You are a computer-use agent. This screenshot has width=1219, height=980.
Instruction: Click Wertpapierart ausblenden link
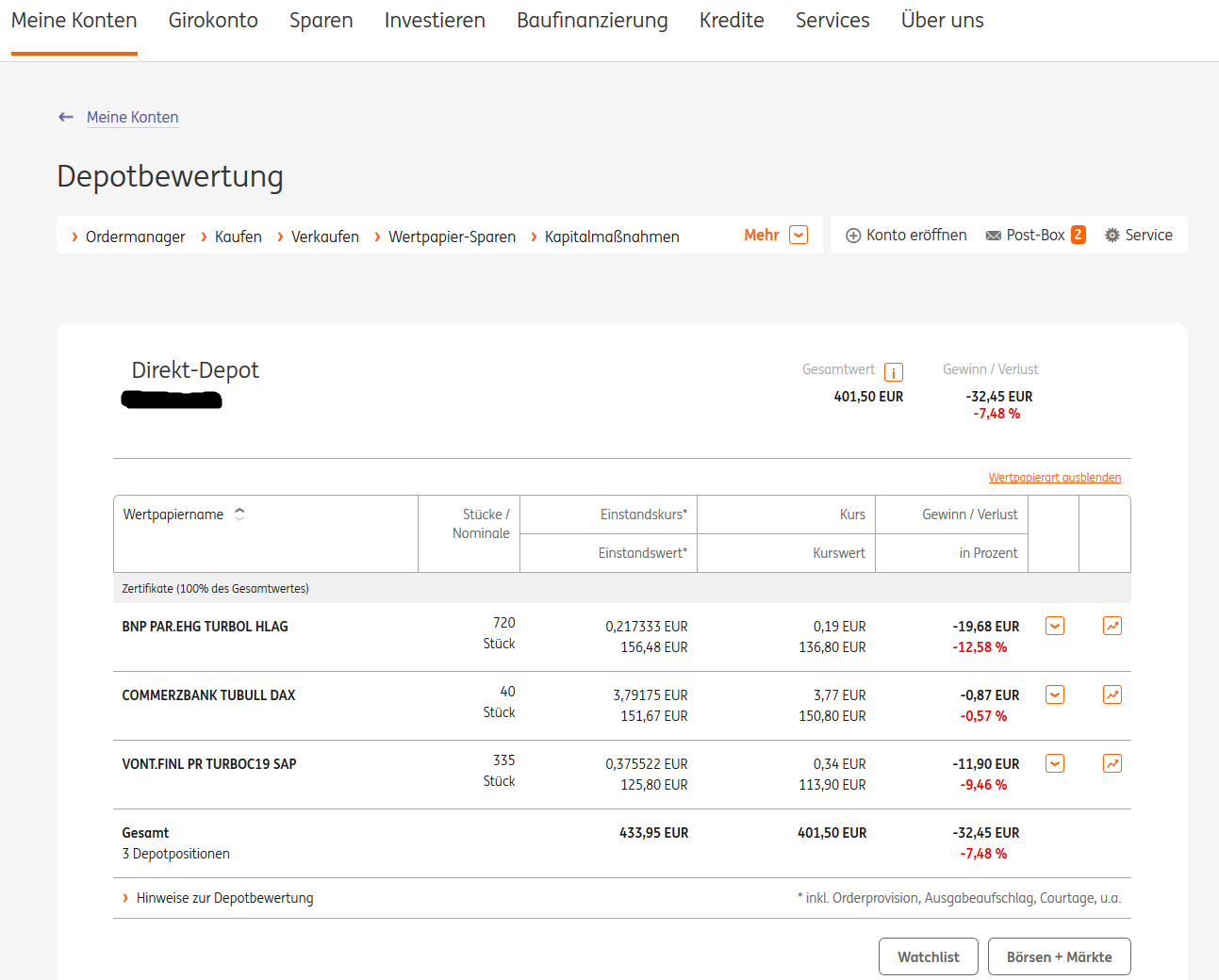click(1054, 478)
